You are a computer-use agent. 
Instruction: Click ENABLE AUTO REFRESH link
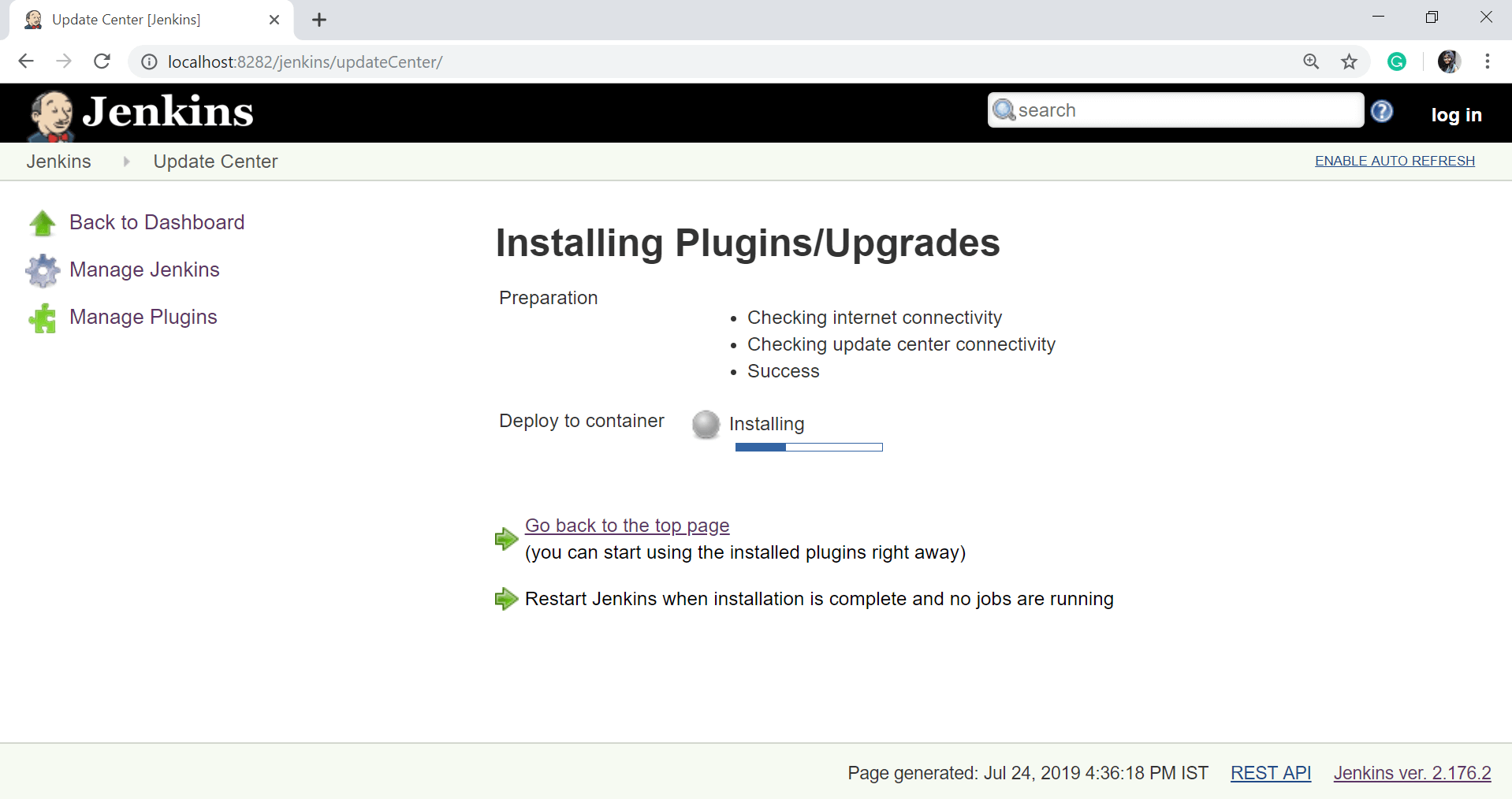click(x=1395, y=161)
